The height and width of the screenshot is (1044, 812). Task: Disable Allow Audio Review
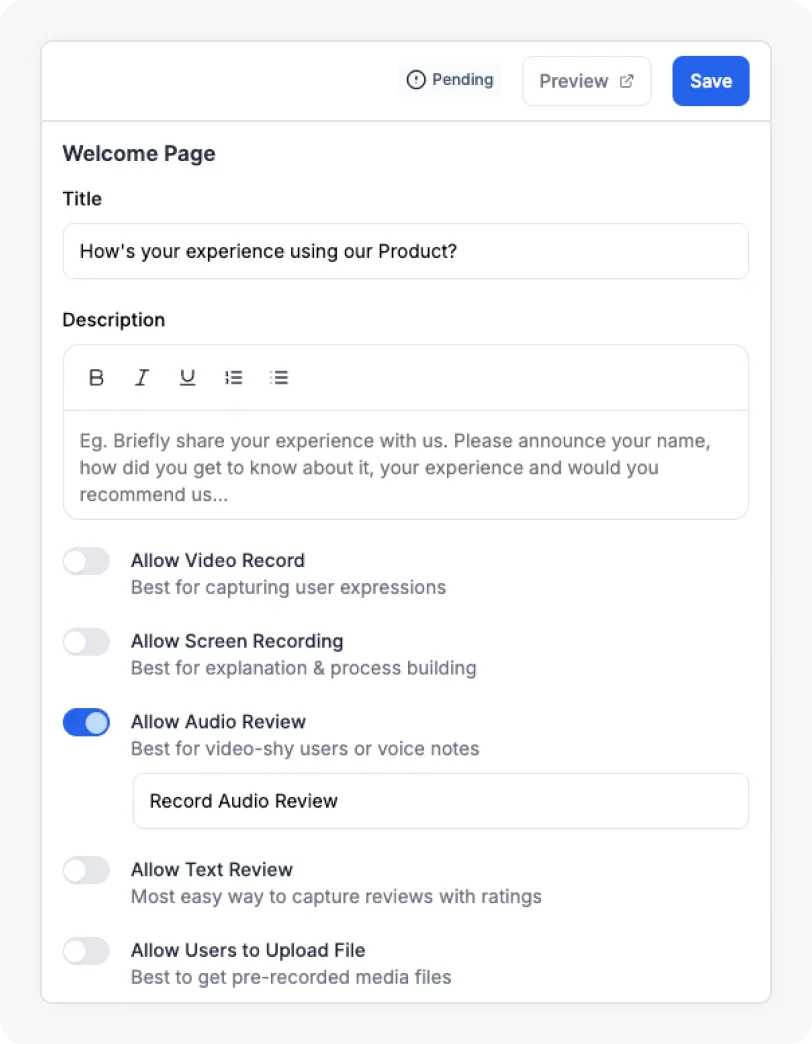click(86, 722)
